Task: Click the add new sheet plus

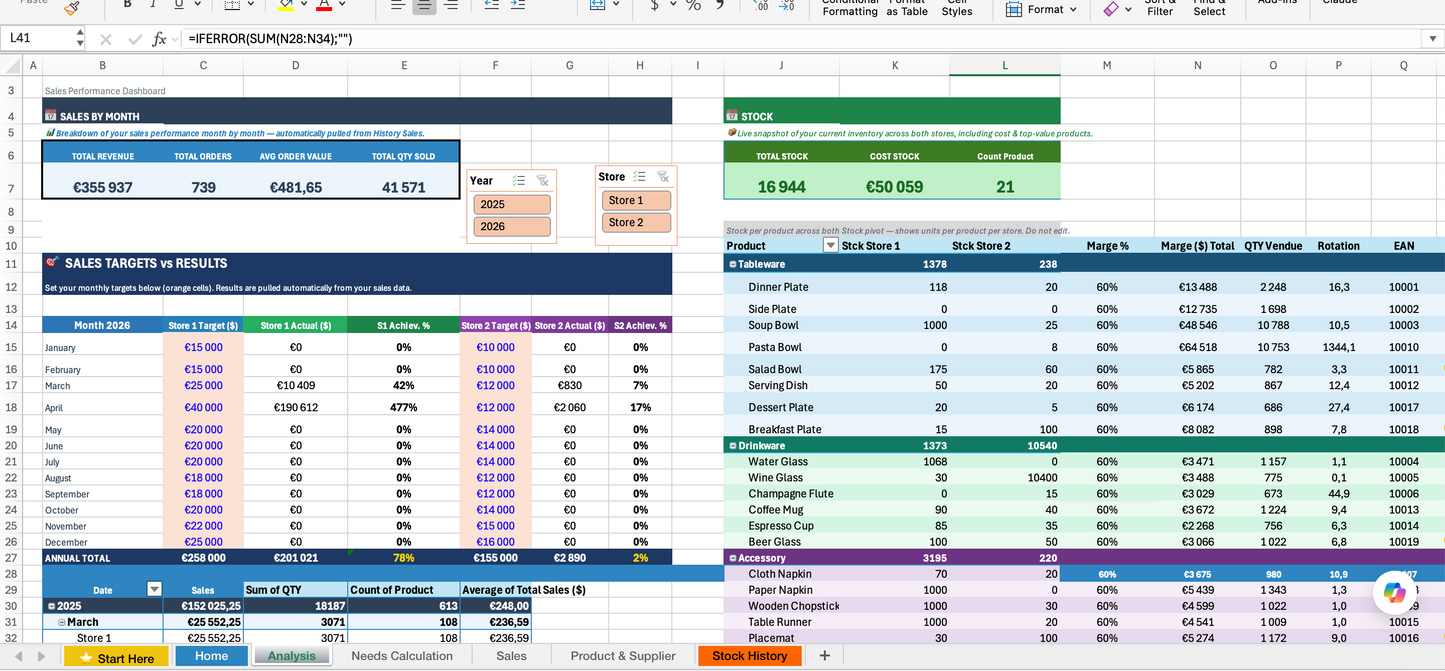Action: coord(824,656)
